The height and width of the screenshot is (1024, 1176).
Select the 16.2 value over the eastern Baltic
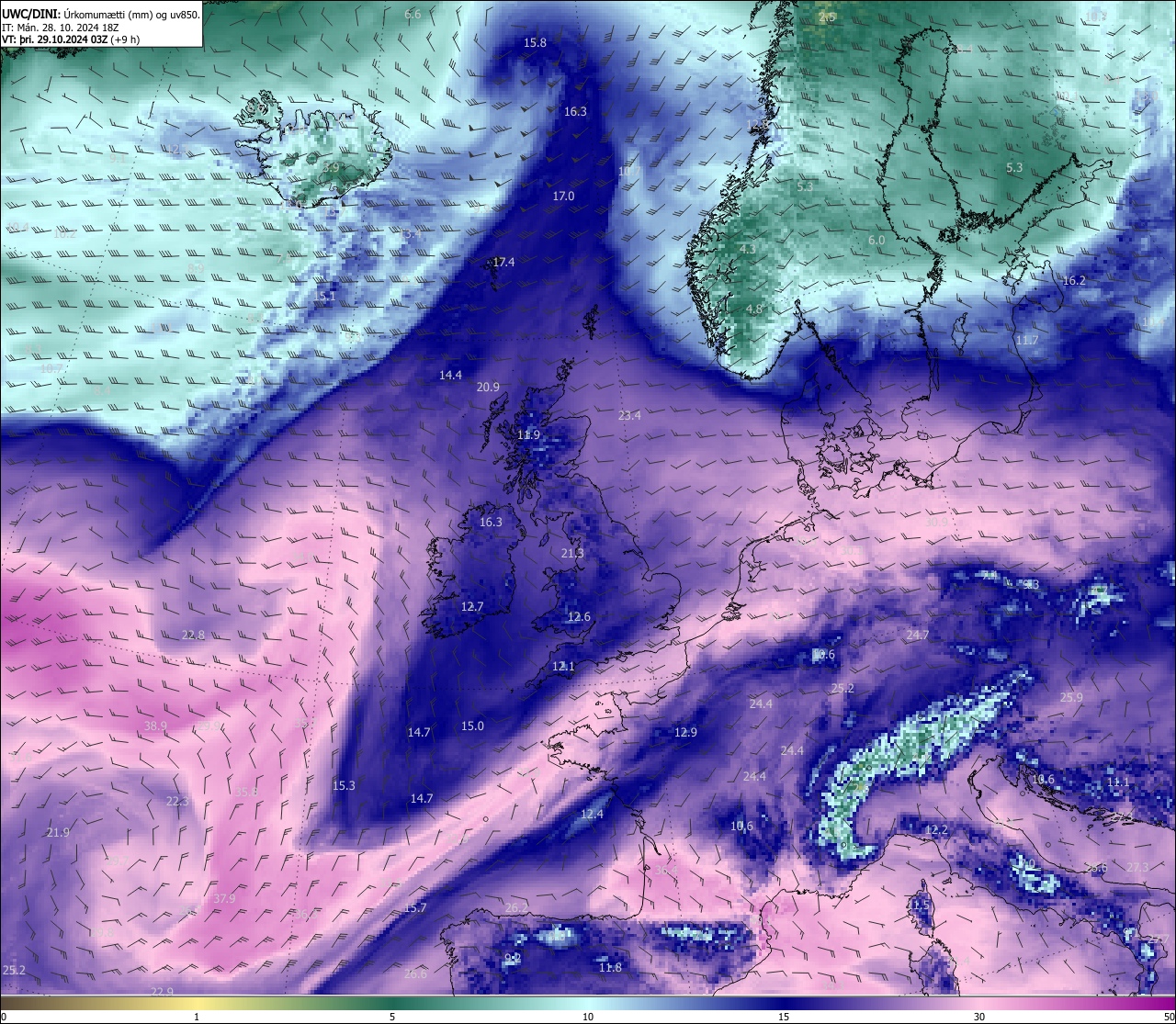point(1074,281)
